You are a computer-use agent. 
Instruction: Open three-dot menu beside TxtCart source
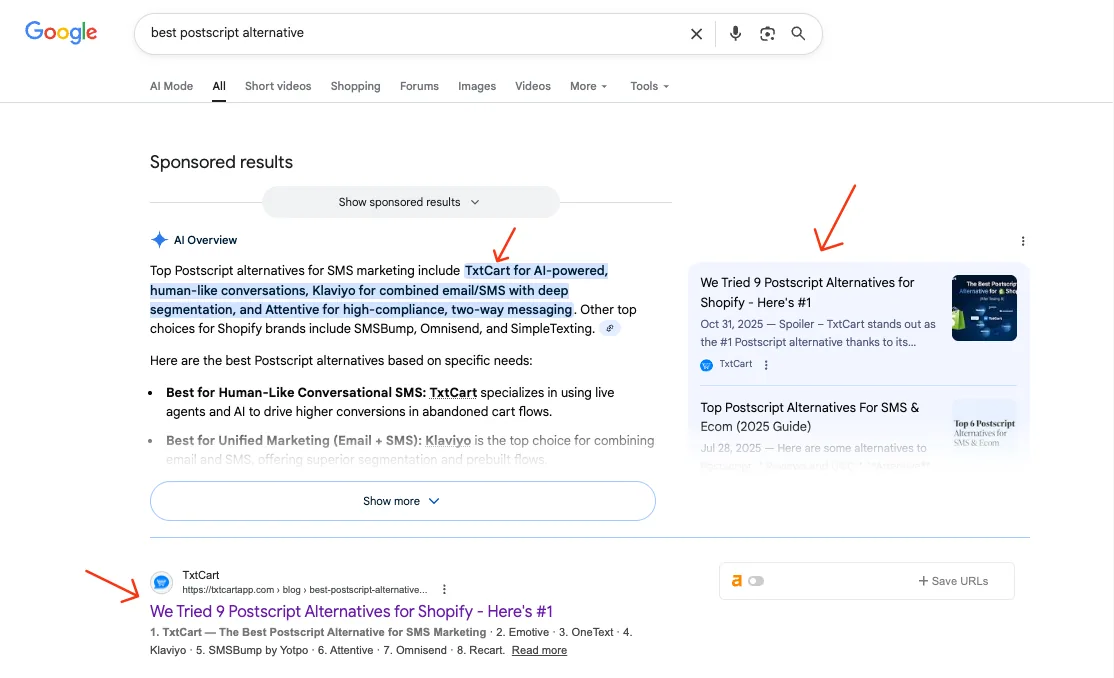(766, 365)
